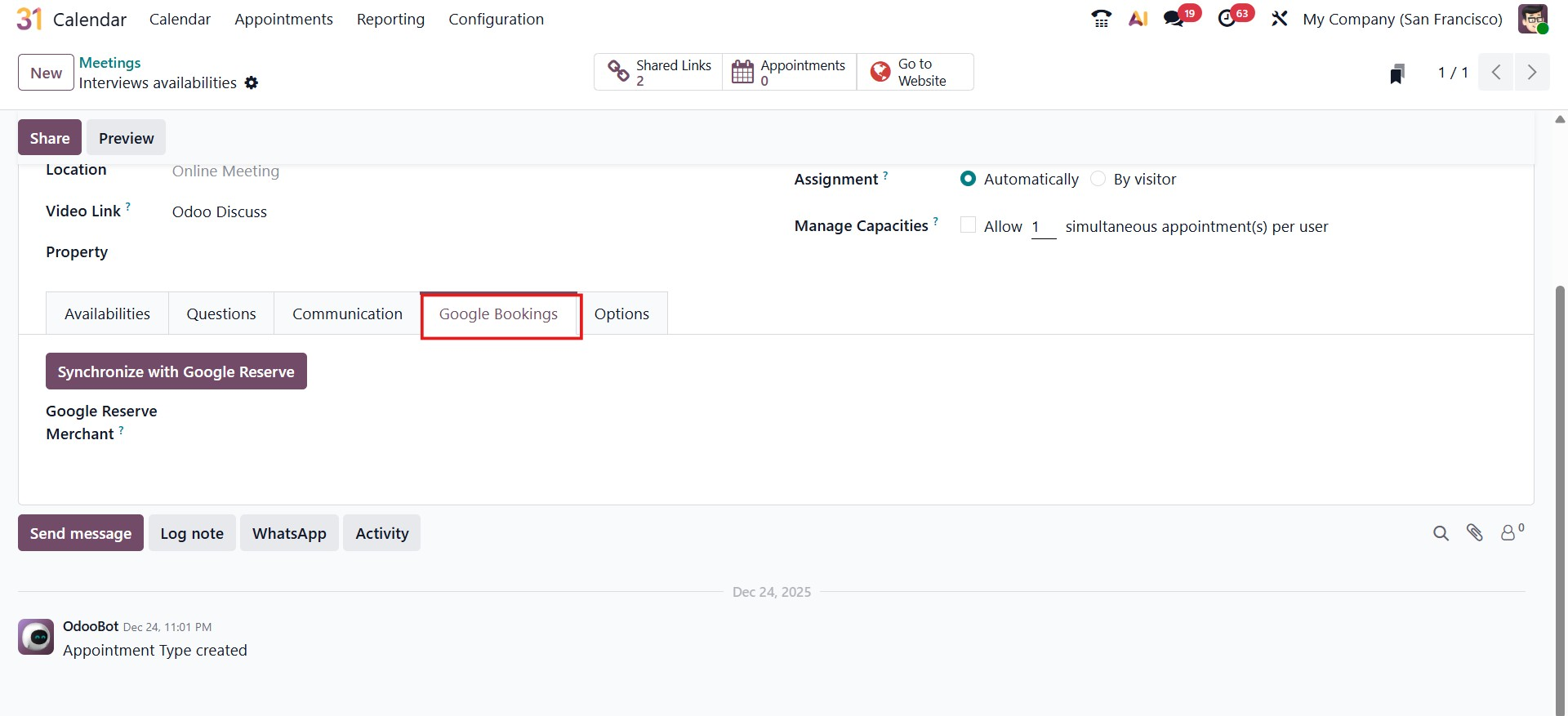Enable the Manage Capacities checkbox
This screenshot has width=1568, height=716.
coord(968,225)
